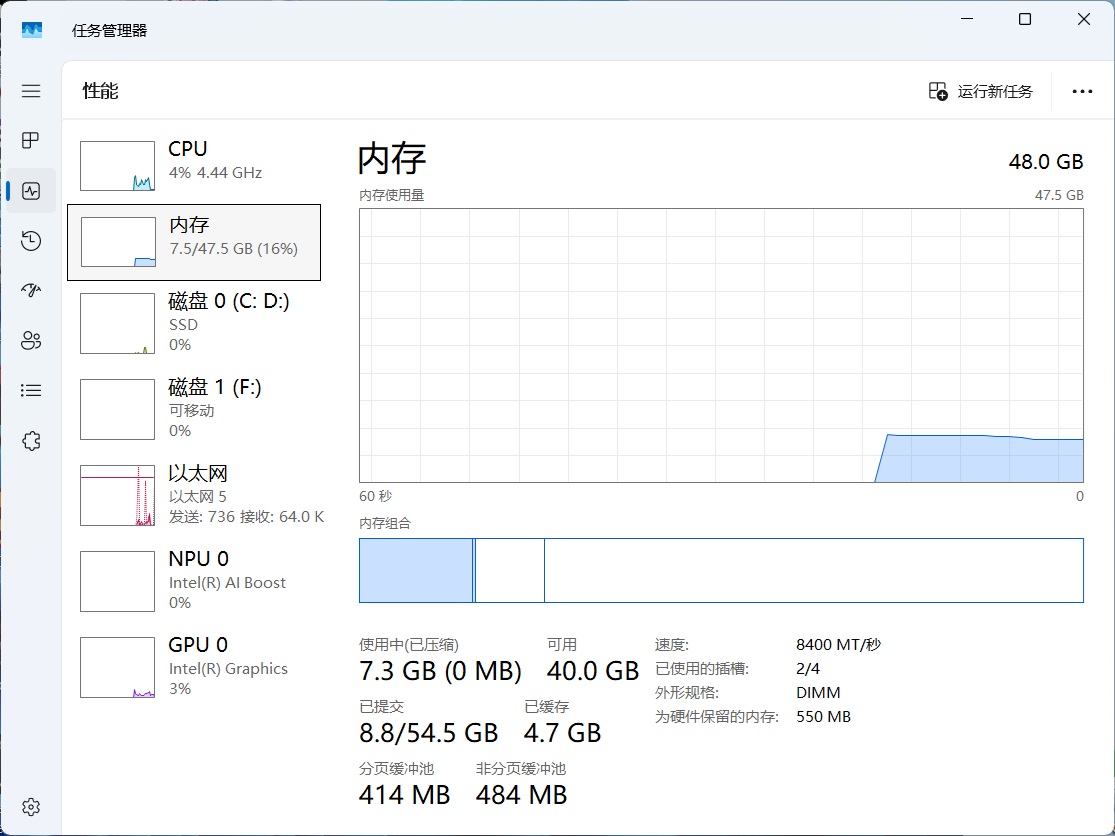Select GPU 0 performance entry
This screenshot has height=836, width=1115.
tap(194, 668)
